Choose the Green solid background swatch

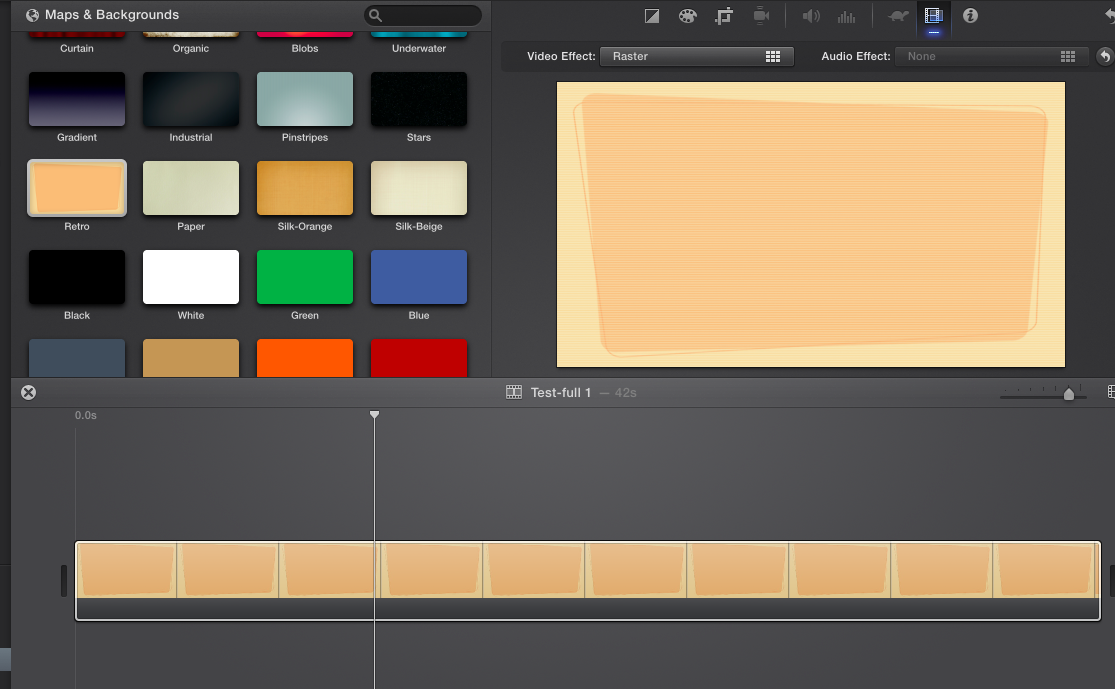pyautogui.click(x=305, y=277)
